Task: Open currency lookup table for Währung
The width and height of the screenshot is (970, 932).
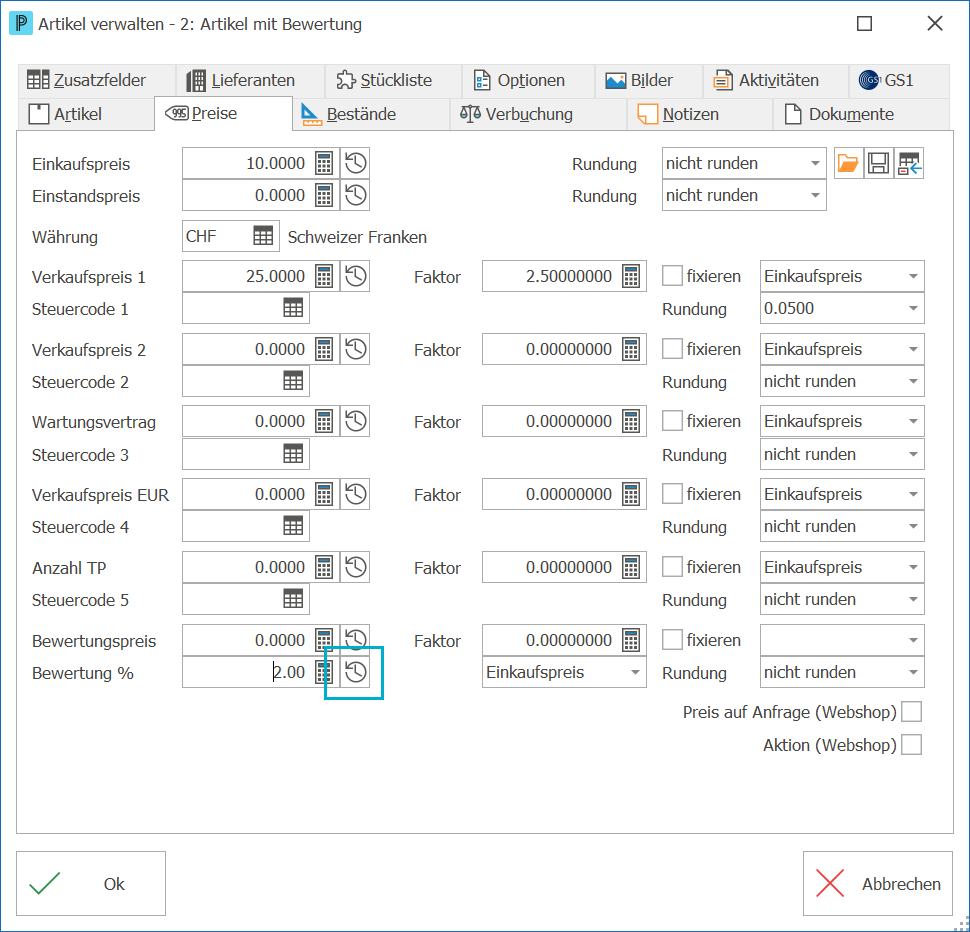Action: click(263, 236)
